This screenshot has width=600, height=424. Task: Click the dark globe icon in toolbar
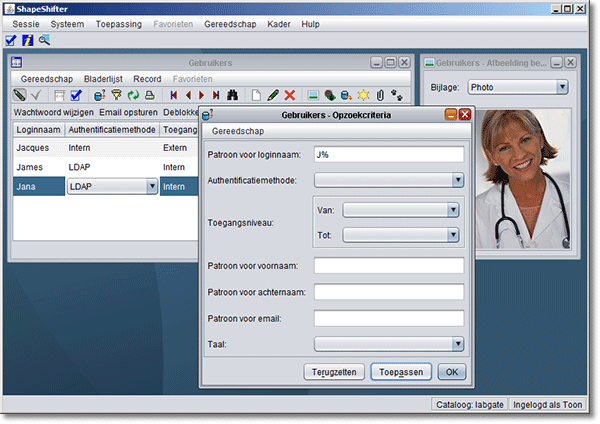(x=330, y=95)
